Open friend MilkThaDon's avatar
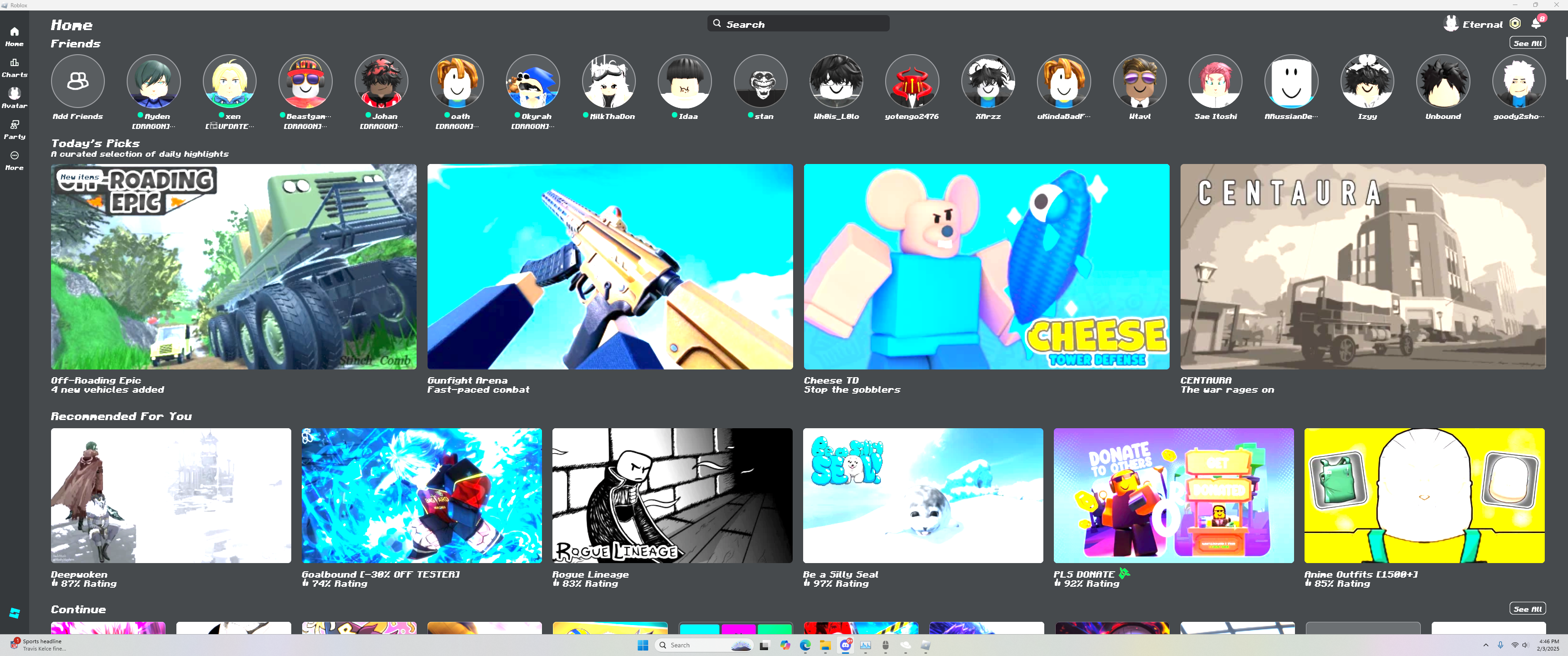Viewport: 1568px width, 656px height. pos(609,81)
